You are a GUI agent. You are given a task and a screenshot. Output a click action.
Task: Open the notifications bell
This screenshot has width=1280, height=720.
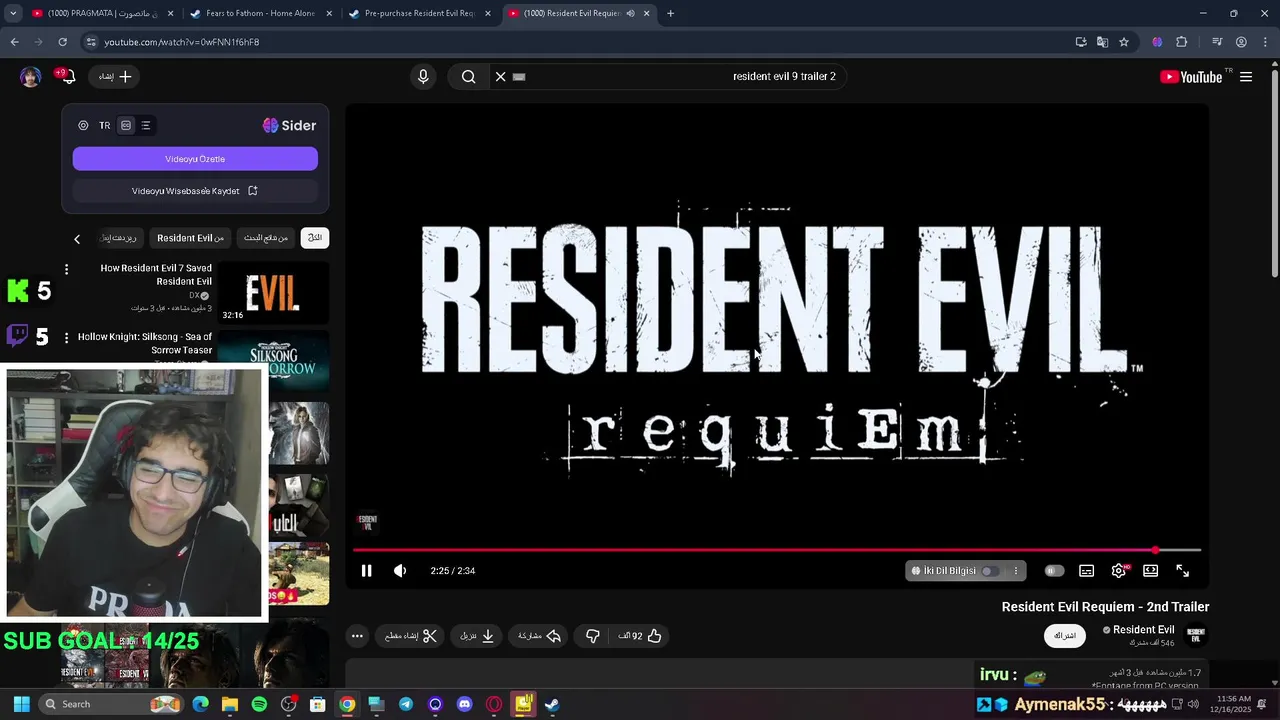pyautogui.click(x=68, y=77)
